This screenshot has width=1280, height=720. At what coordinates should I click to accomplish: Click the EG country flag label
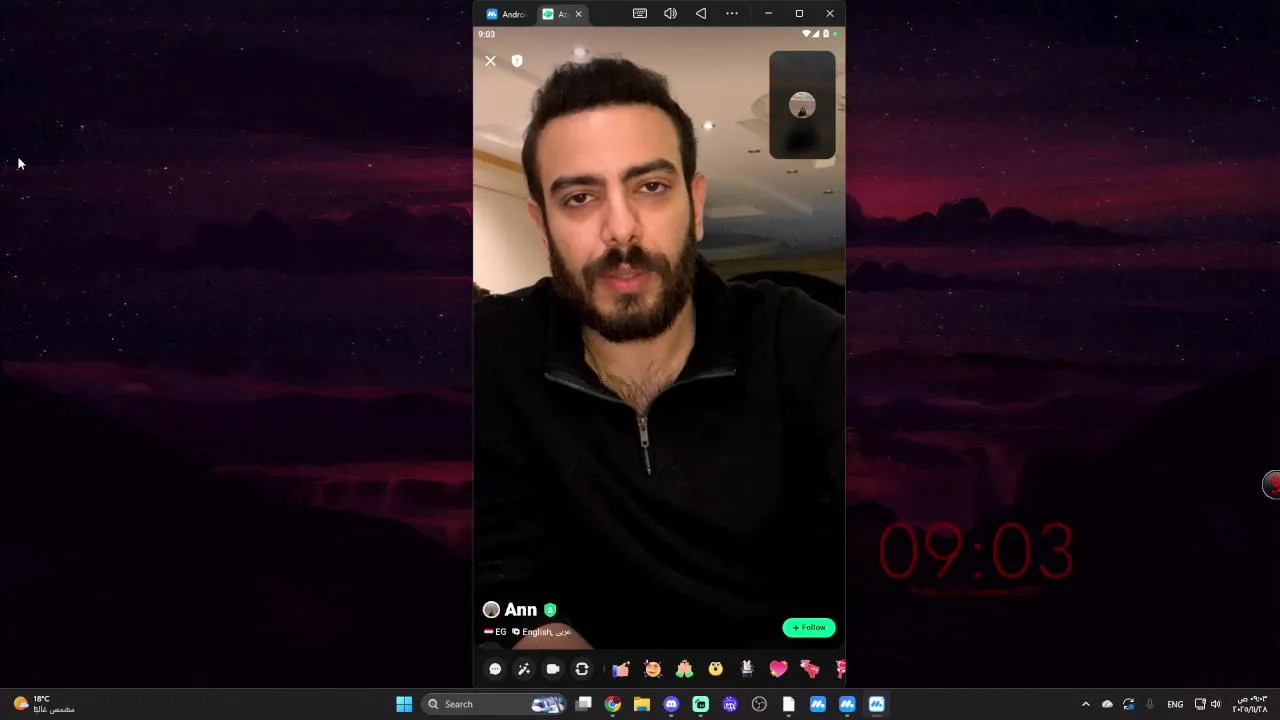click(495, 632)
